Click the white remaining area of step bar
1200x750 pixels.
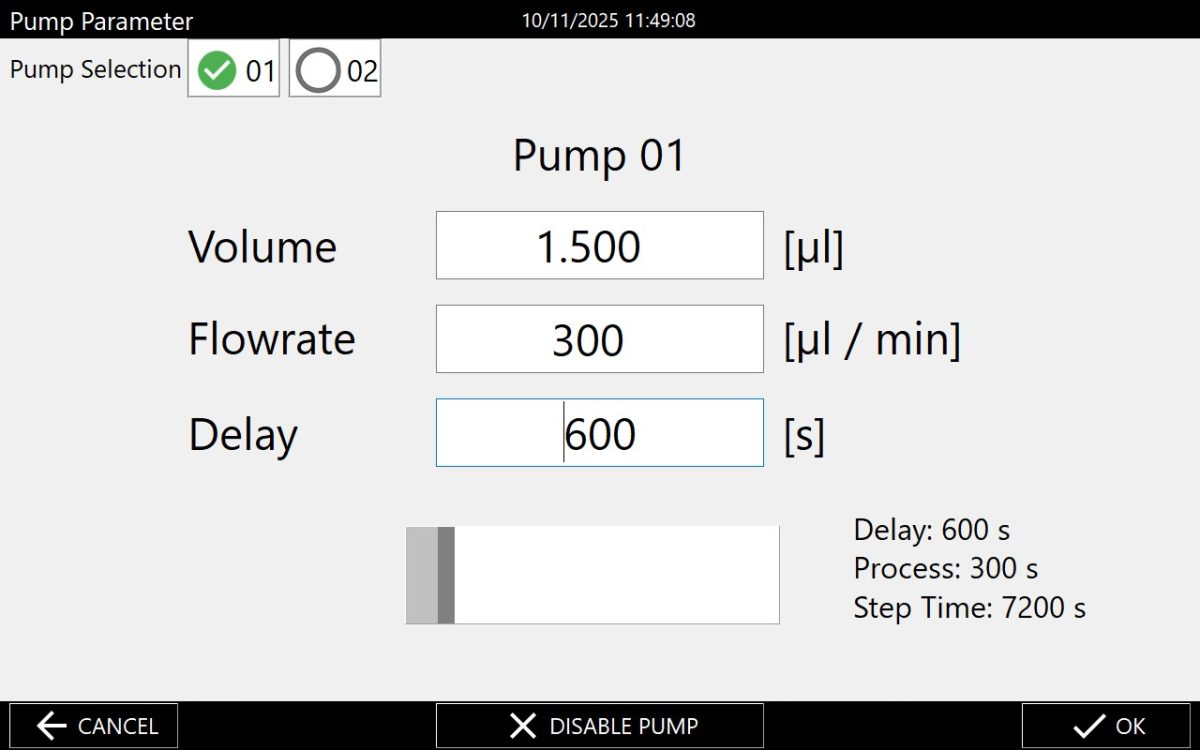(616, 575)
